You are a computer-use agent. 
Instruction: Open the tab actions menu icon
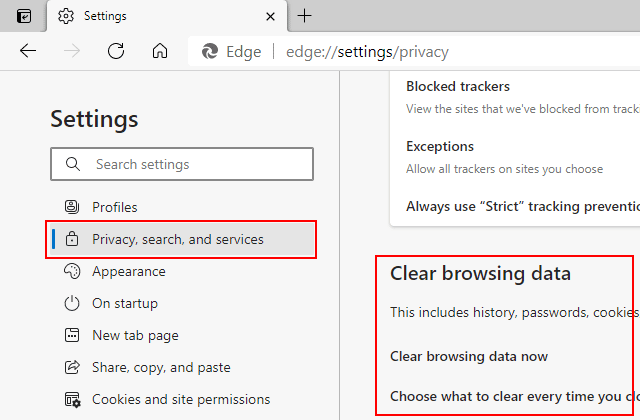[24, 16]
